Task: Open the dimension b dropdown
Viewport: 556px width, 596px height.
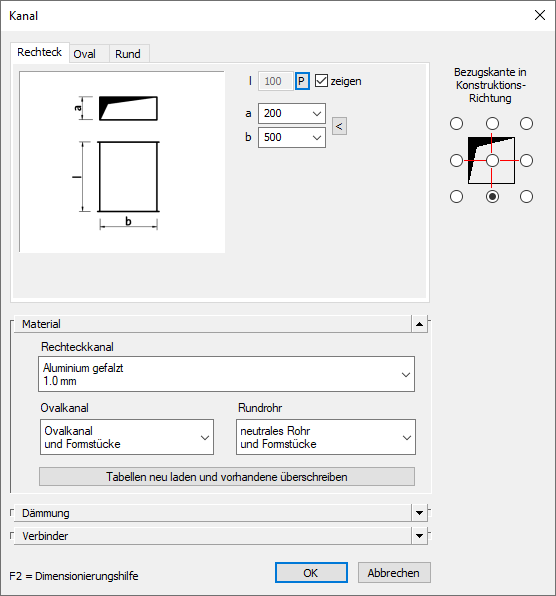Action: point(291,137)
